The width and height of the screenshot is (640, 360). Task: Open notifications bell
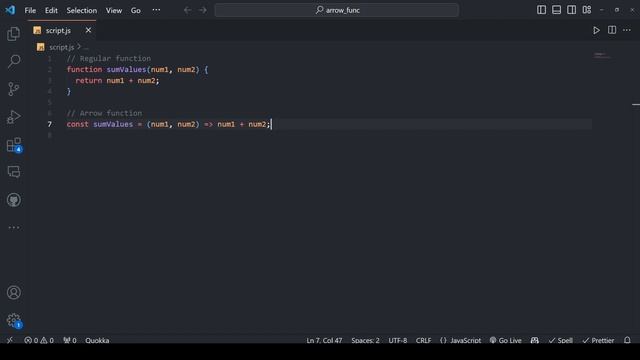click(627, 340)
